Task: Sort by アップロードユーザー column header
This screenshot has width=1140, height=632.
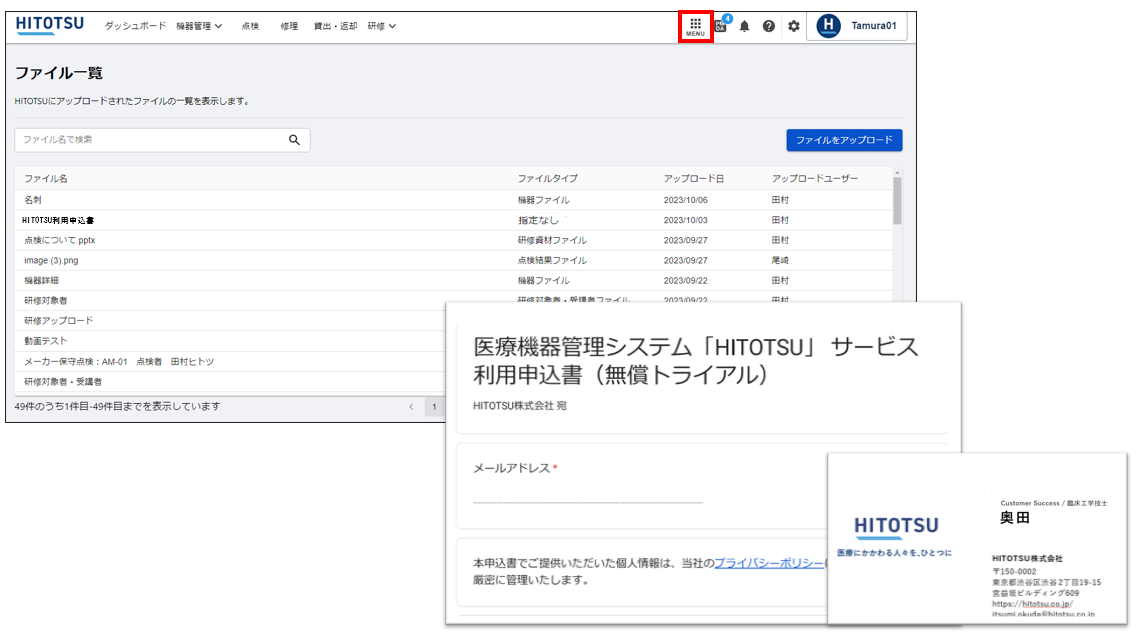Action: coord(814,178)
